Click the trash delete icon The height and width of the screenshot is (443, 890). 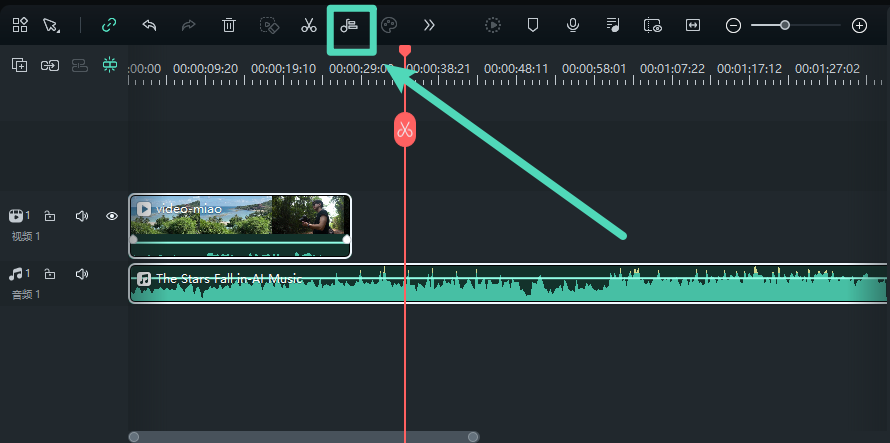click(x=229, y=26)
